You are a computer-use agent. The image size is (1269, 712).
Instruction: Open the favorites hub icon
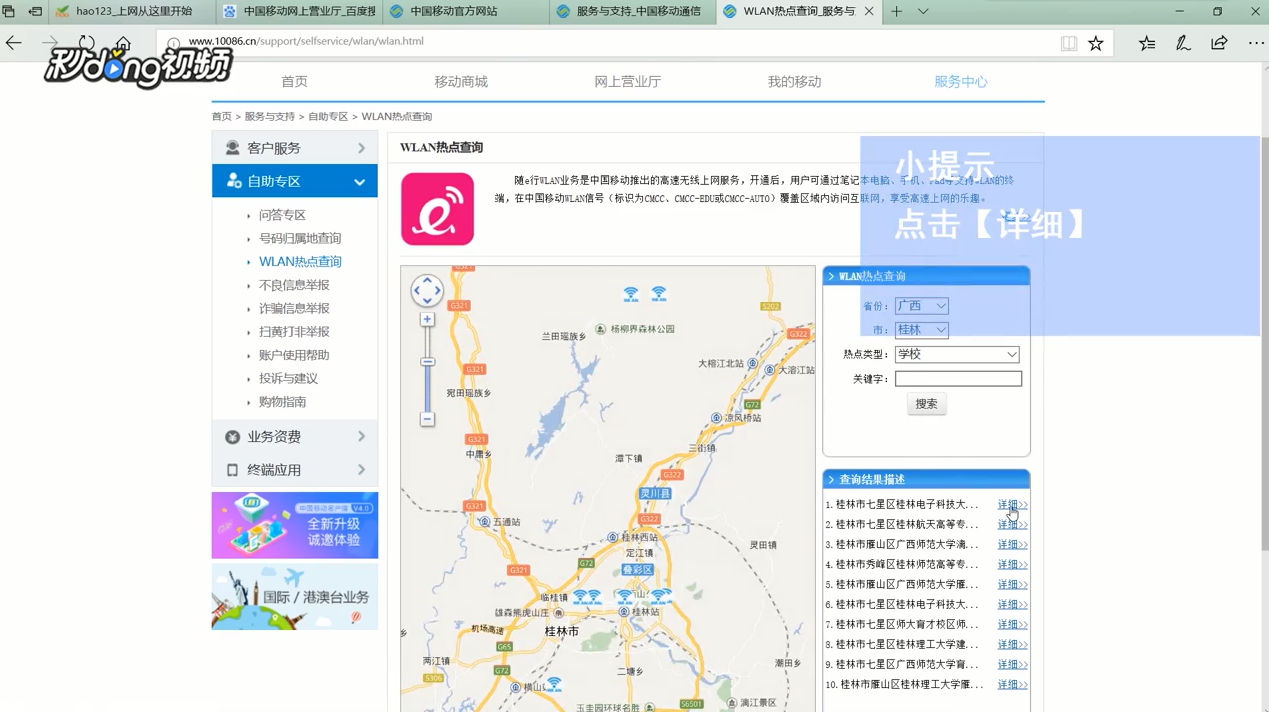[1147, 43]
